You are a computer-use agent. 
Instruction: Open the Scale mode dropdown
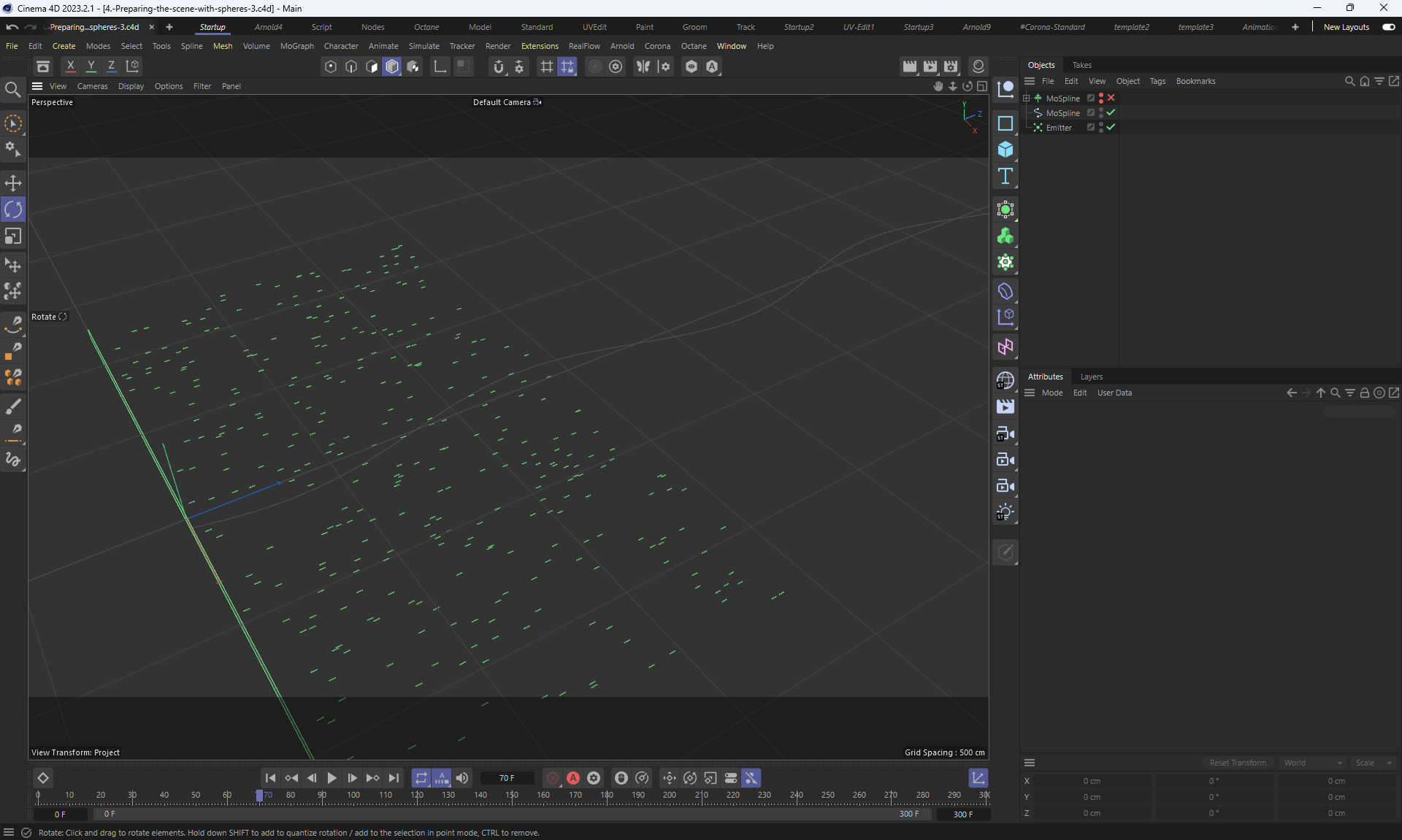tap(1373, 763)
